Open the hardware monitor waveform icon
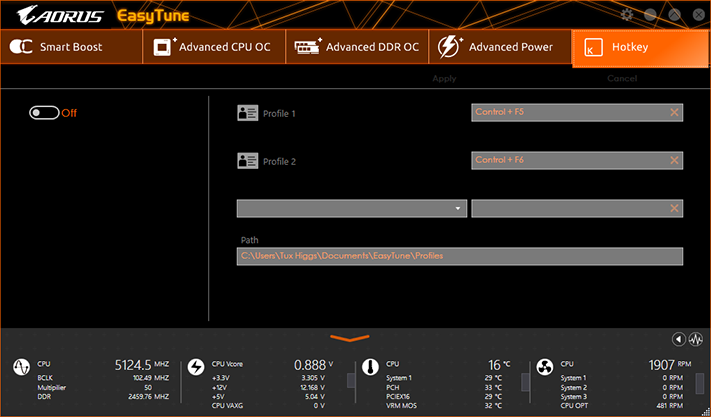711x417 pixels. 696,339
